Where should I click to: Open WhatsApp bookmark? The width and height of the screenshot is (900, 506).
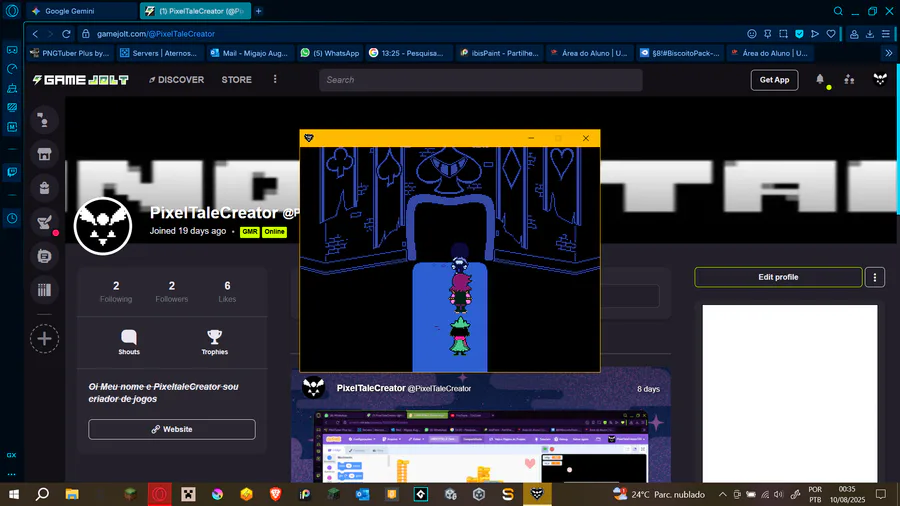click(331, 53)
